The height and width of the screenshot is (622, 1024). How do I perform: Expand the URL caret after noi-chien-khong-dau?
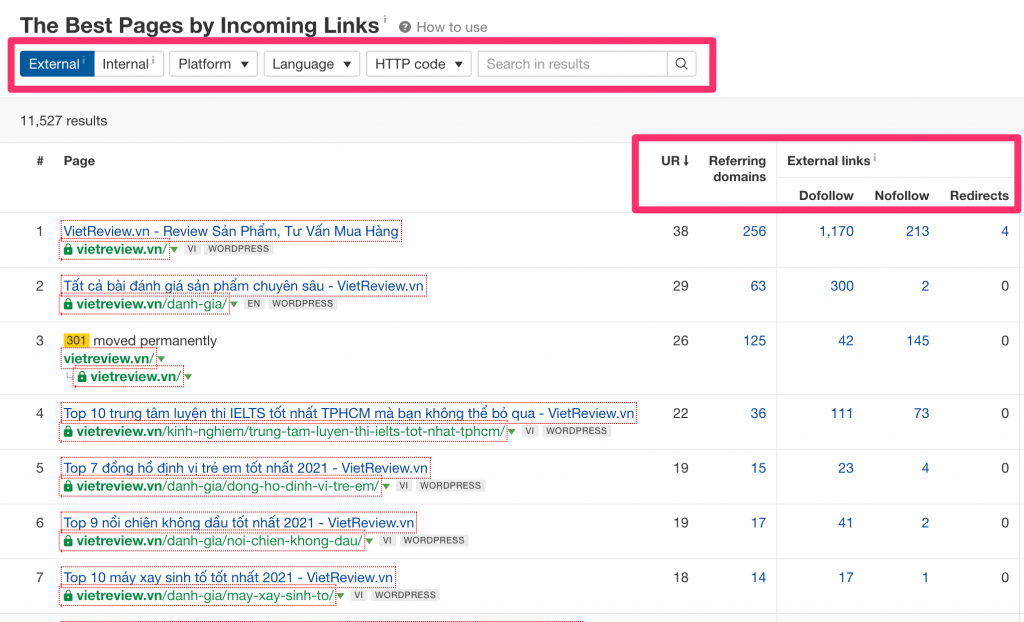[x=369, y=542]
